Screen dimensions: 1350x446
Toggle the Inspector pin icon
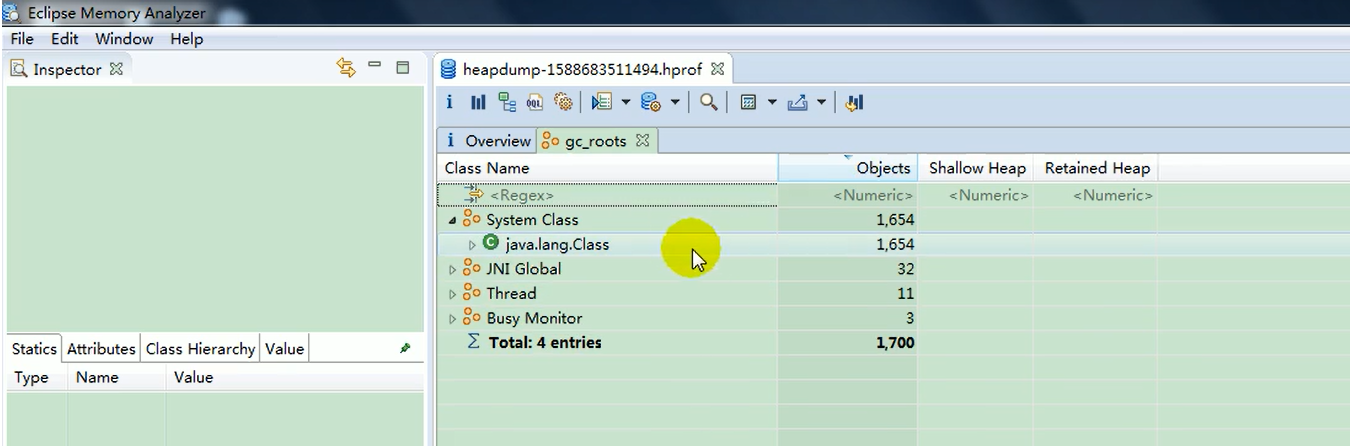405,348
